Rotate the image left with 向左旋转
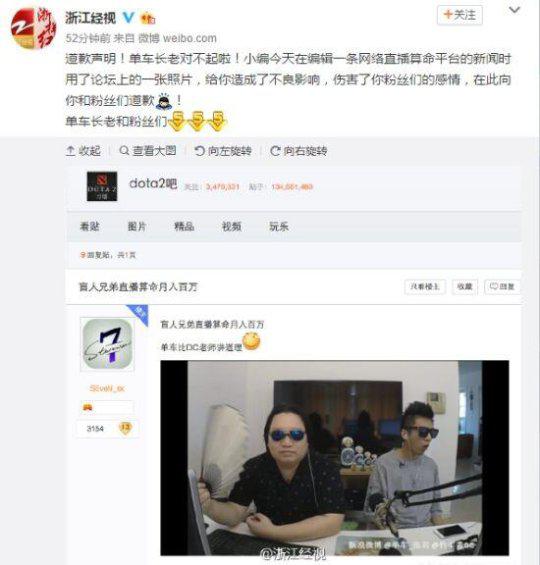This screenshot has height=565, width=540. pyautogui.click(x=223, y=151)
